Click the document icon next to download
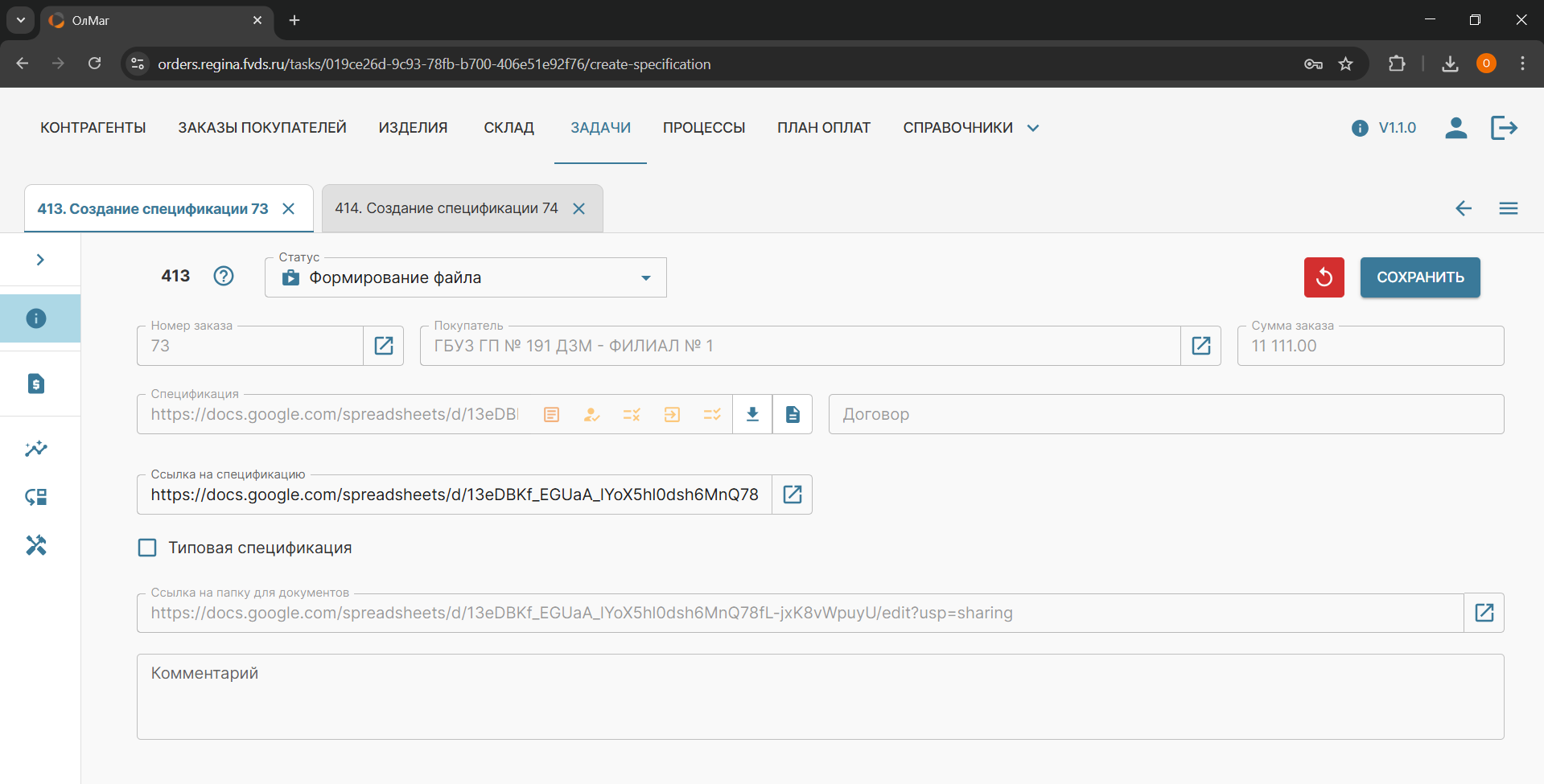The width and height of the screenshot is (1544, 784). pos(793,414)
